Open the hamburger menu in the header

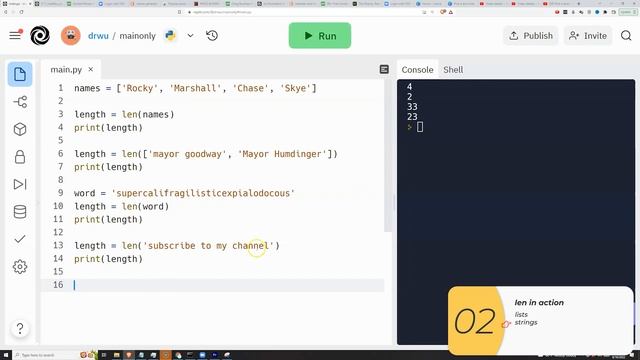coord(15,36)
